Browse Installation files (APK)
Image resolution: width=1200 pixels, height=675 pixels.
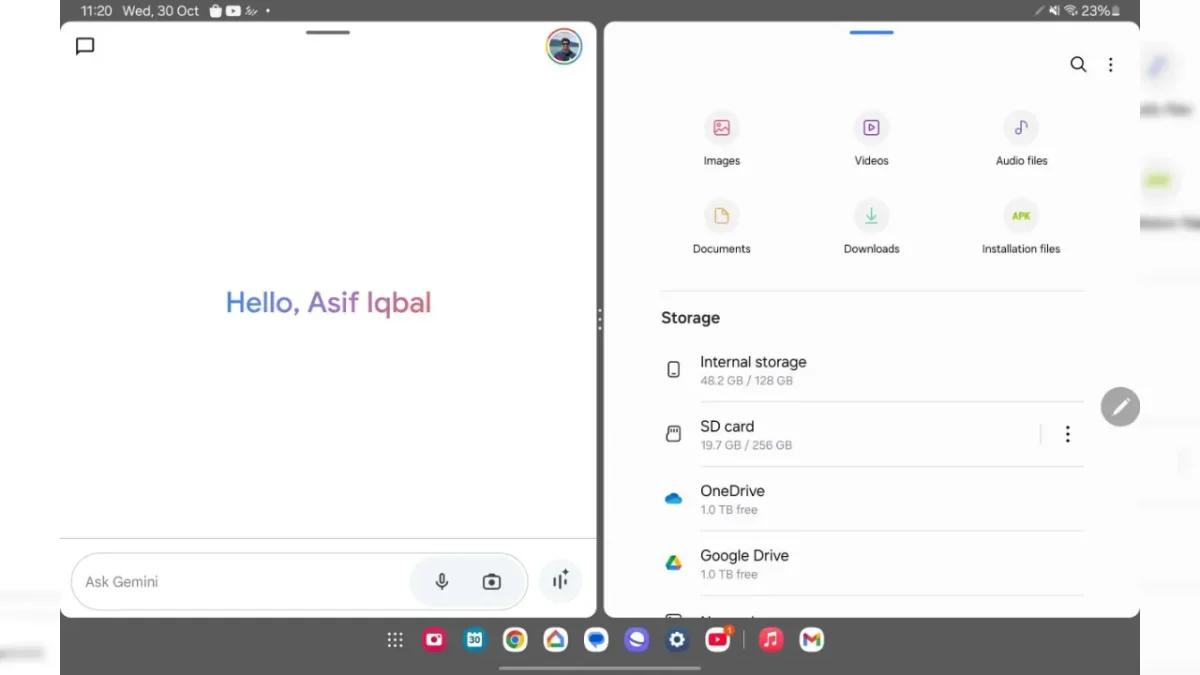1021,226
